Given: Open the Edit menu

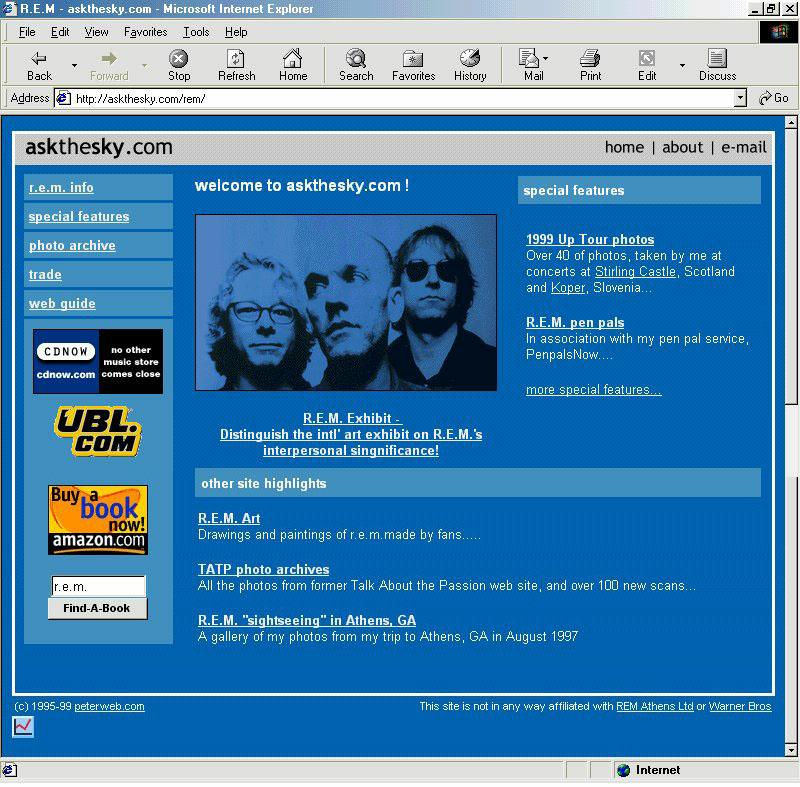Looking at the screenshot, I should [60, 32].
